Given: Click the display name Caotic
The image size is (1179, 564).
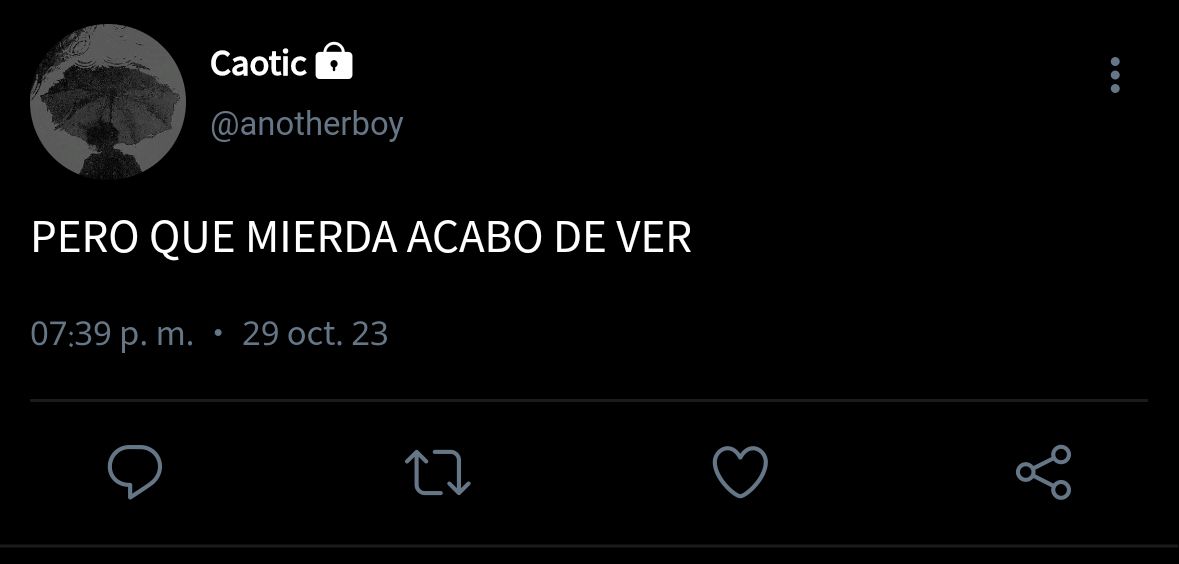Looking at the screenshot, I should 259,63.
